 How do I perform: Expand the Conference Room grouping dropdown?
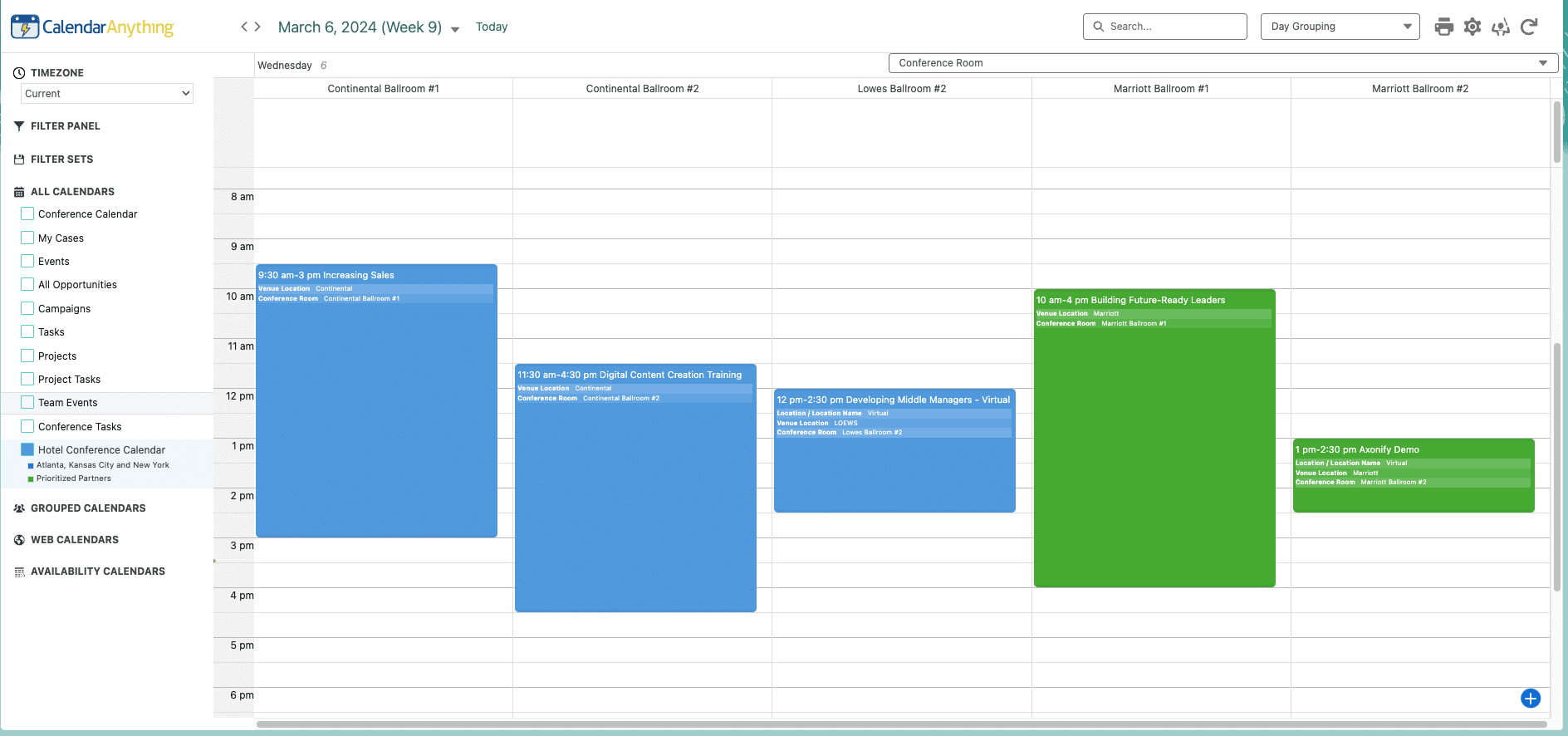click(1223, 63)
